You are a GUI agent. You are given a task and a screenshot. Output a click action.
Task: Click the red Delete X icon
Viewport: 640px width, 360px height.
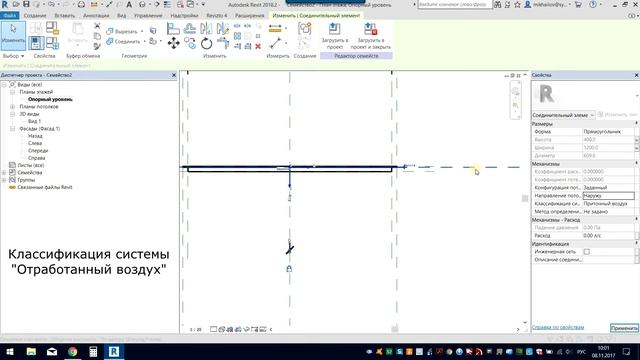pos(258,47)
